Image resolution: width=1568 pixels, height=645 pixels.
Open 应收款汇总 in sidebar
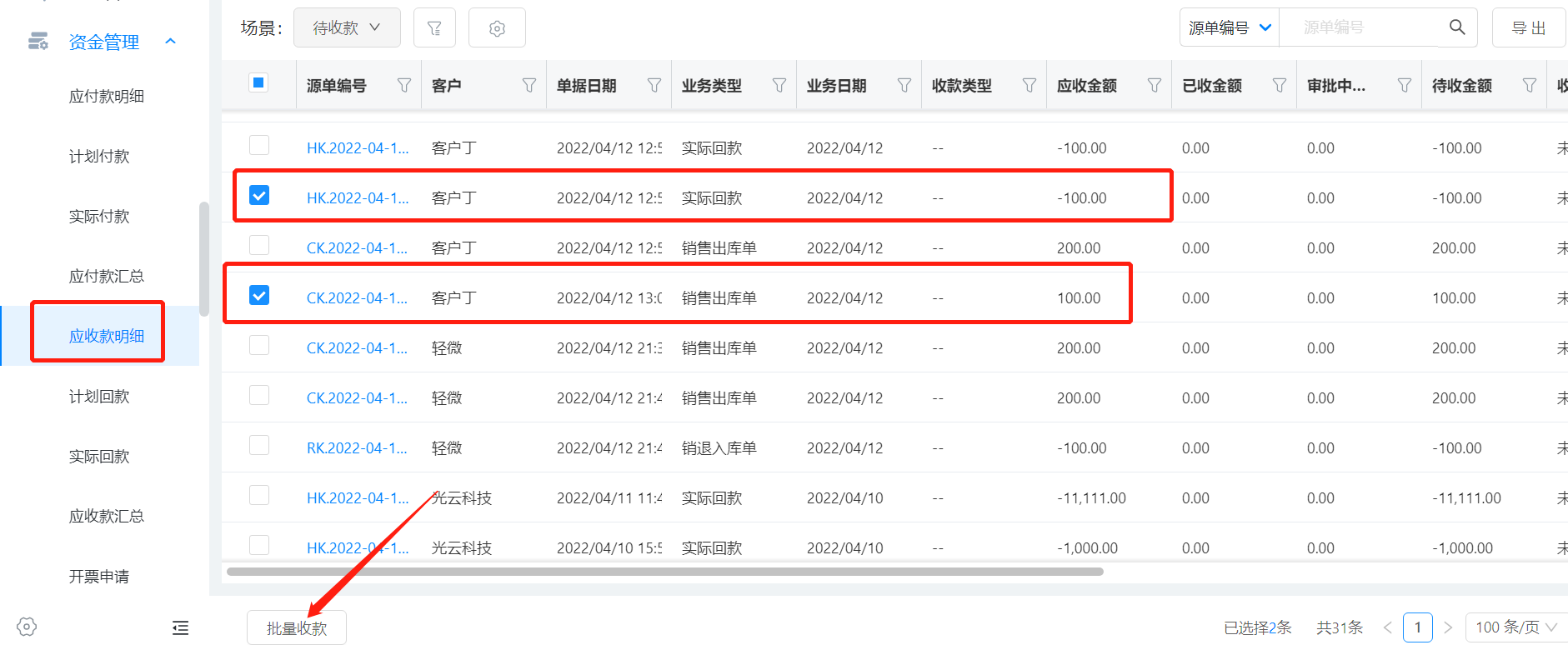(x=107, y=517)
